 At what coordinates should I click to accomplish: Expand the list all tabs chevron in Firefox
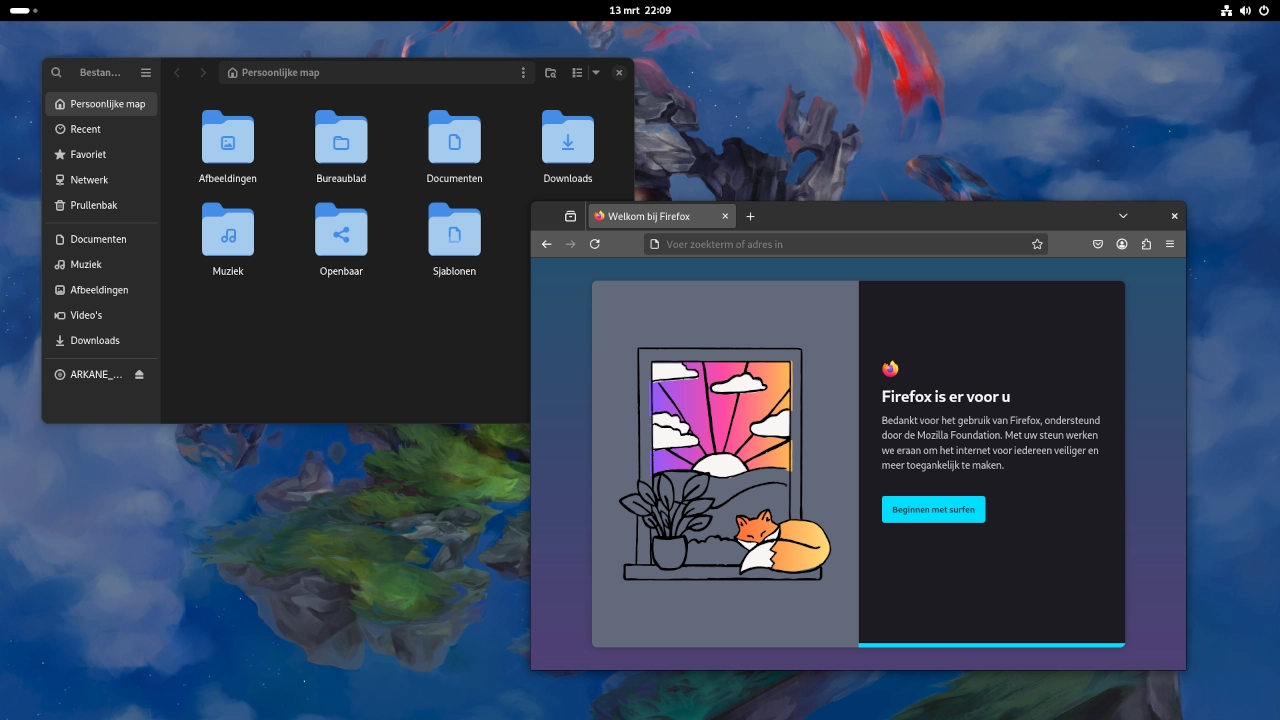pos(1123,216)
